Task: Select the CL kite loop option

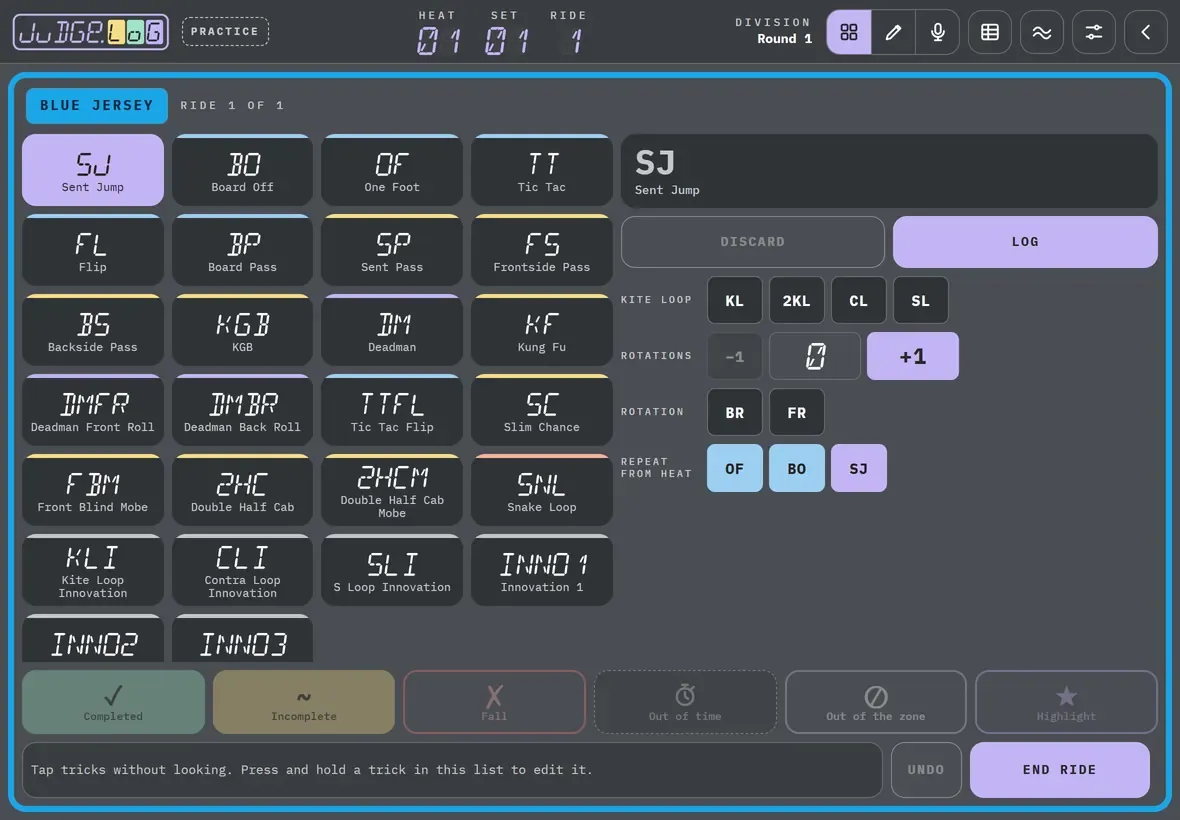Action: tap(859, 300)
